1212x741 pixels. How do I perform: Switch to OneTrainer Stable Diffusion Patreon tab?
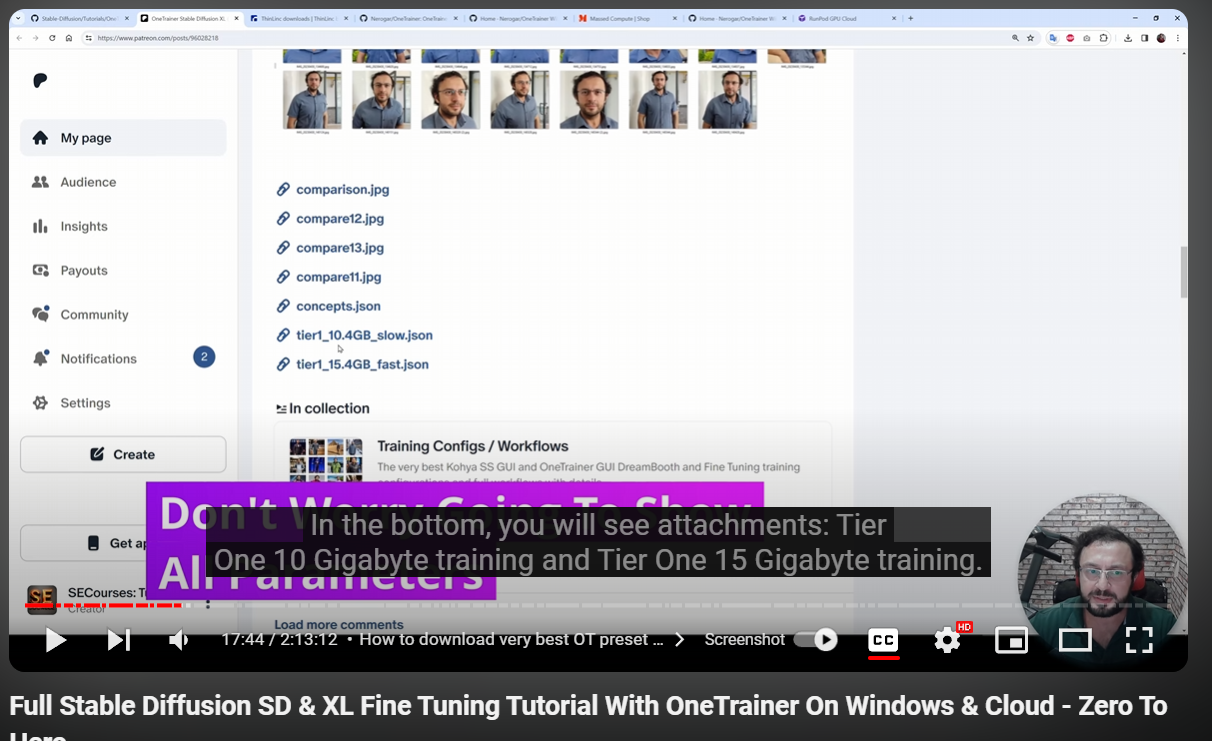(189, 18)
